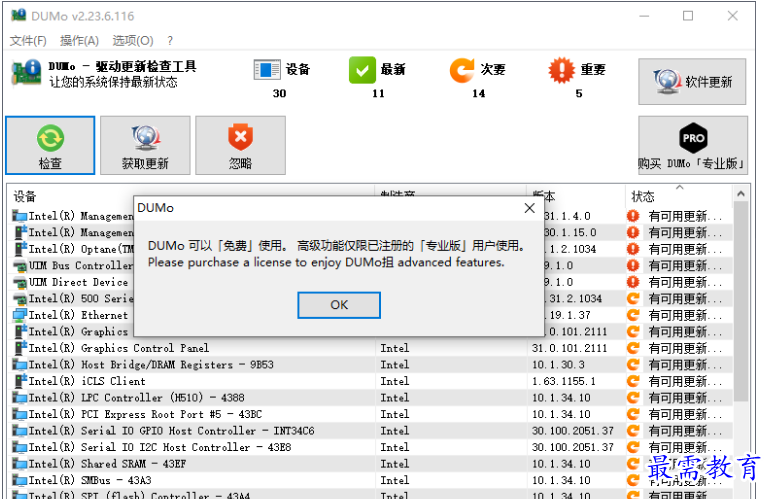Click device icon beside UMDF Direct Device
Image resolution: width=769 pixels, height=499 pixels.
(20, 283)
